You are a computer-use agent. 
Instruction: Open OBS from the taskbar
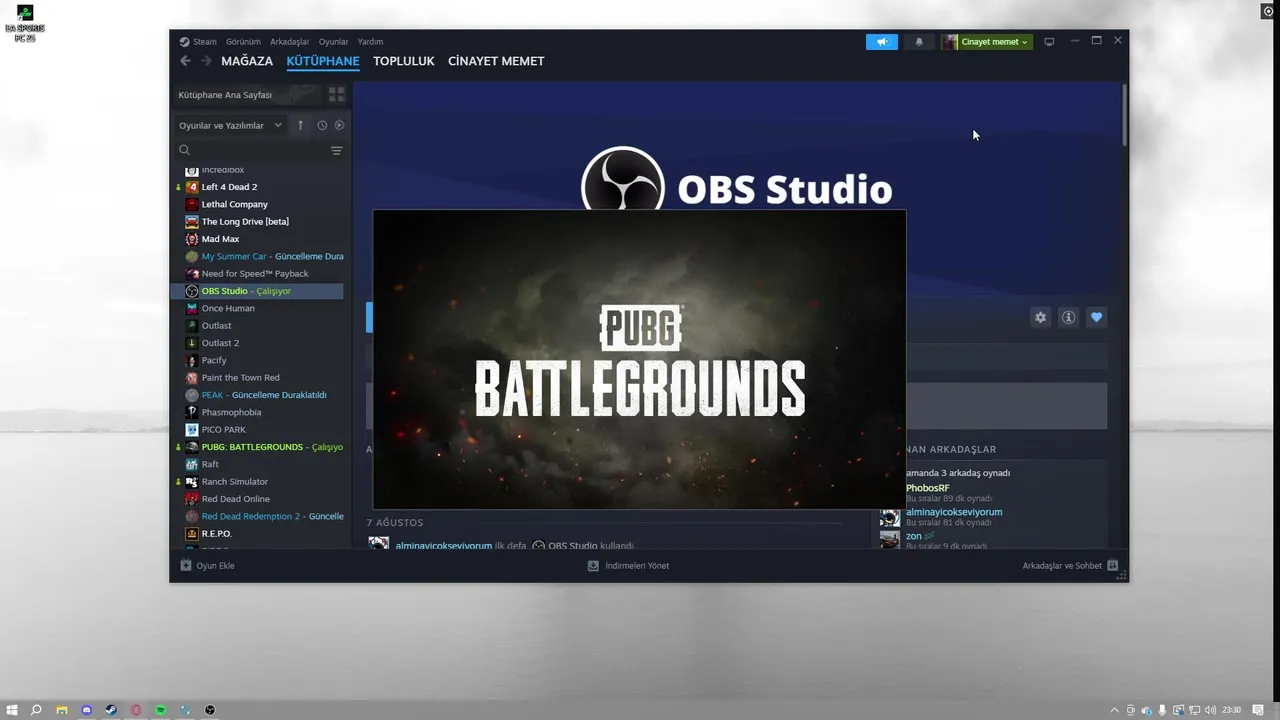point(210,710)
